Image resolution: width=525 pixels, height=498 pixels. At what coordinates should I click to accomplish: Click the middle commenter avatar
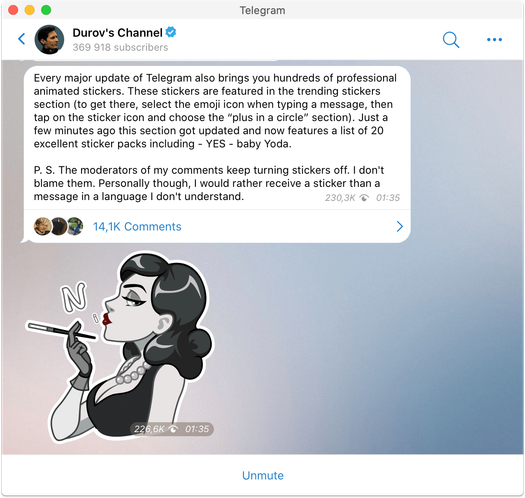pos(59,226)
